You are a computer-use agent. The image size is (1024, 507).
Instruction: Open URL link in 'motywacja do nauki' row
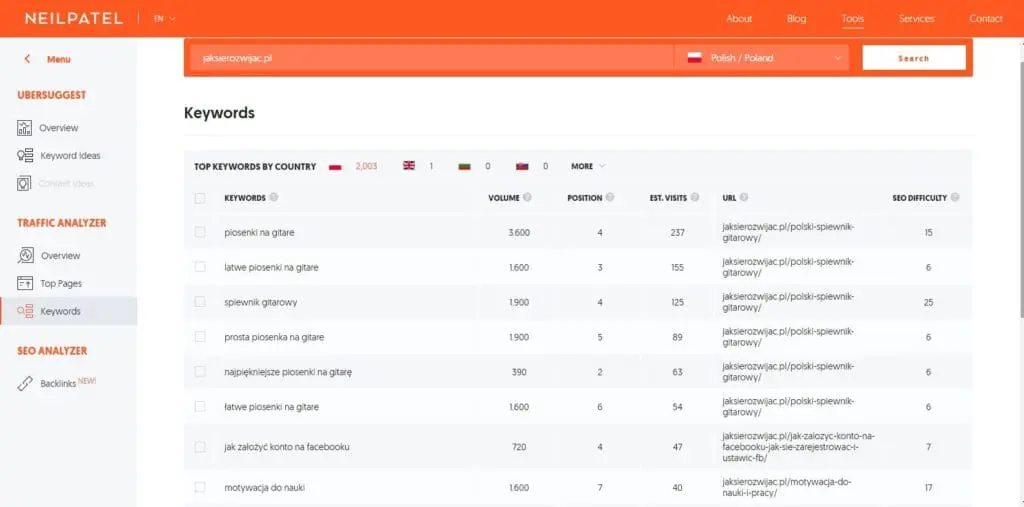[x=788, y=487]
